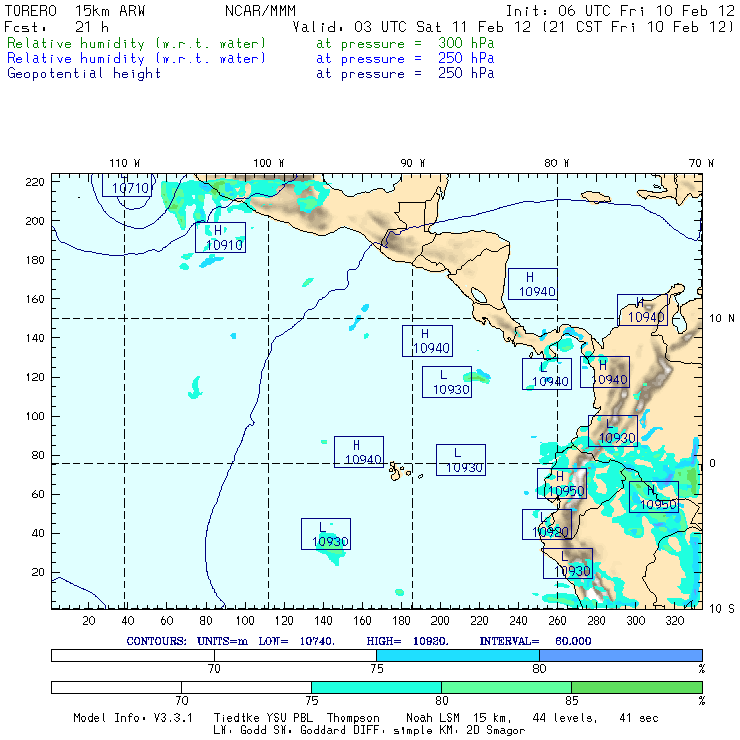Click the "TORERO 15km ARW" title text
The height and width of the screenshot is (740, 740).
click(75, 11)
